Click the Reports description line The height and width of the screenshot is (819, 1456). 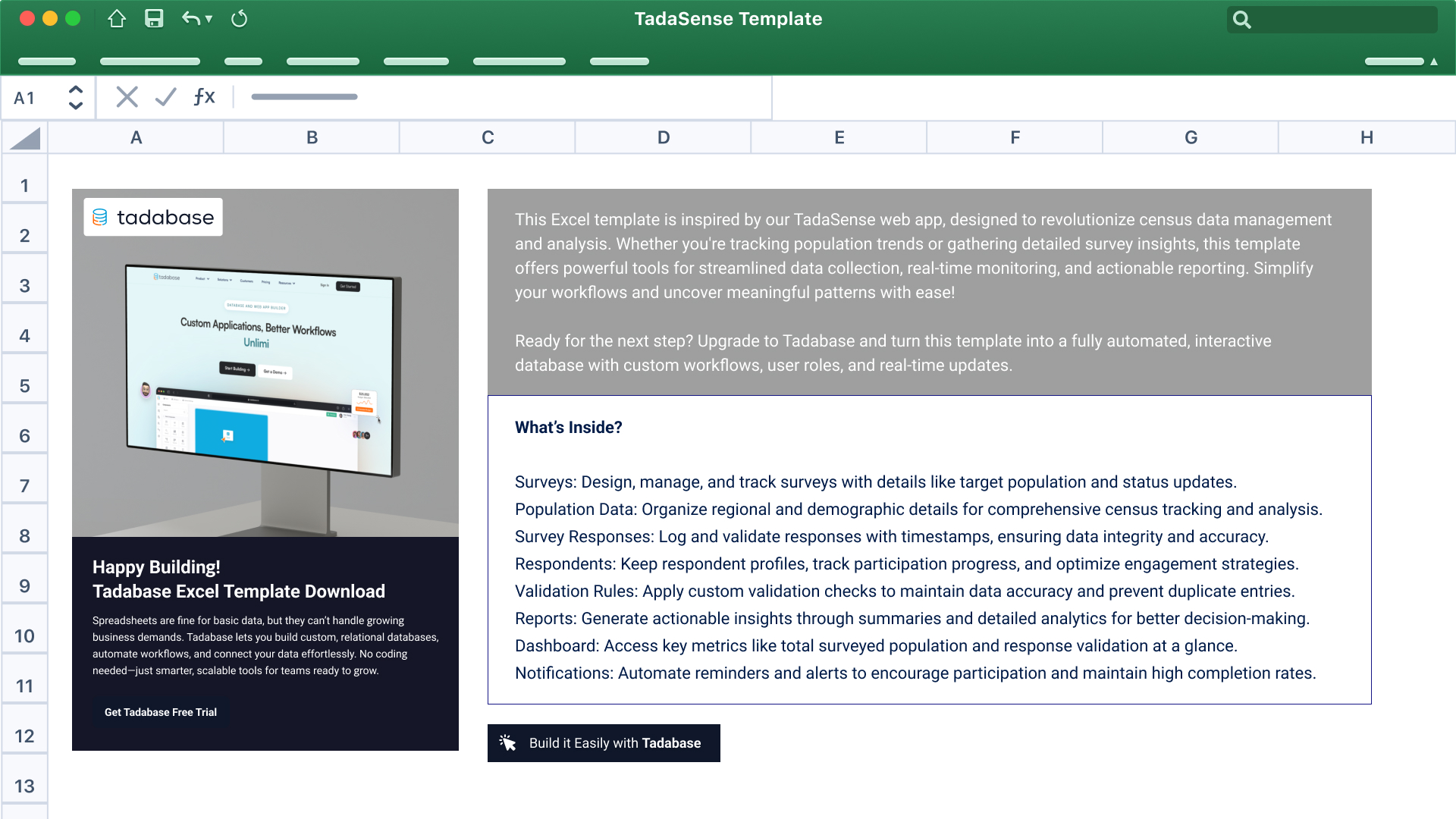click(912, 619)
